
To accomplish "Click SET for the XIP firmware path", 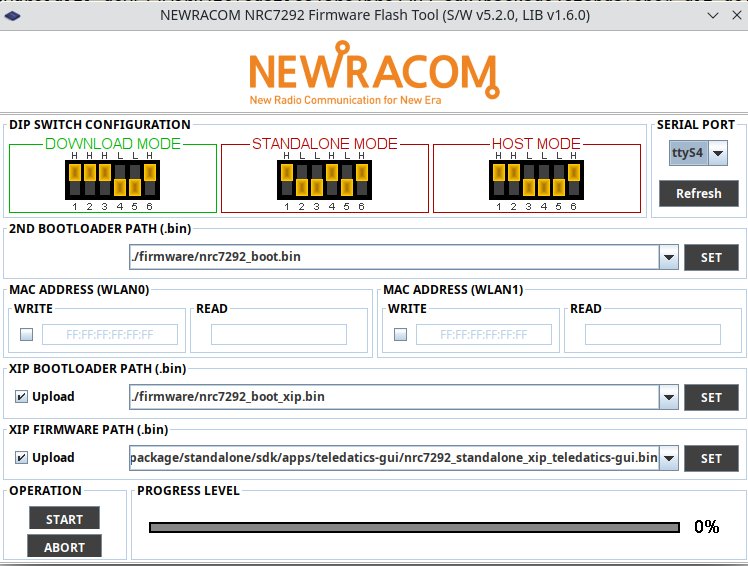I will pyautogui.click(x=711, y=458).
